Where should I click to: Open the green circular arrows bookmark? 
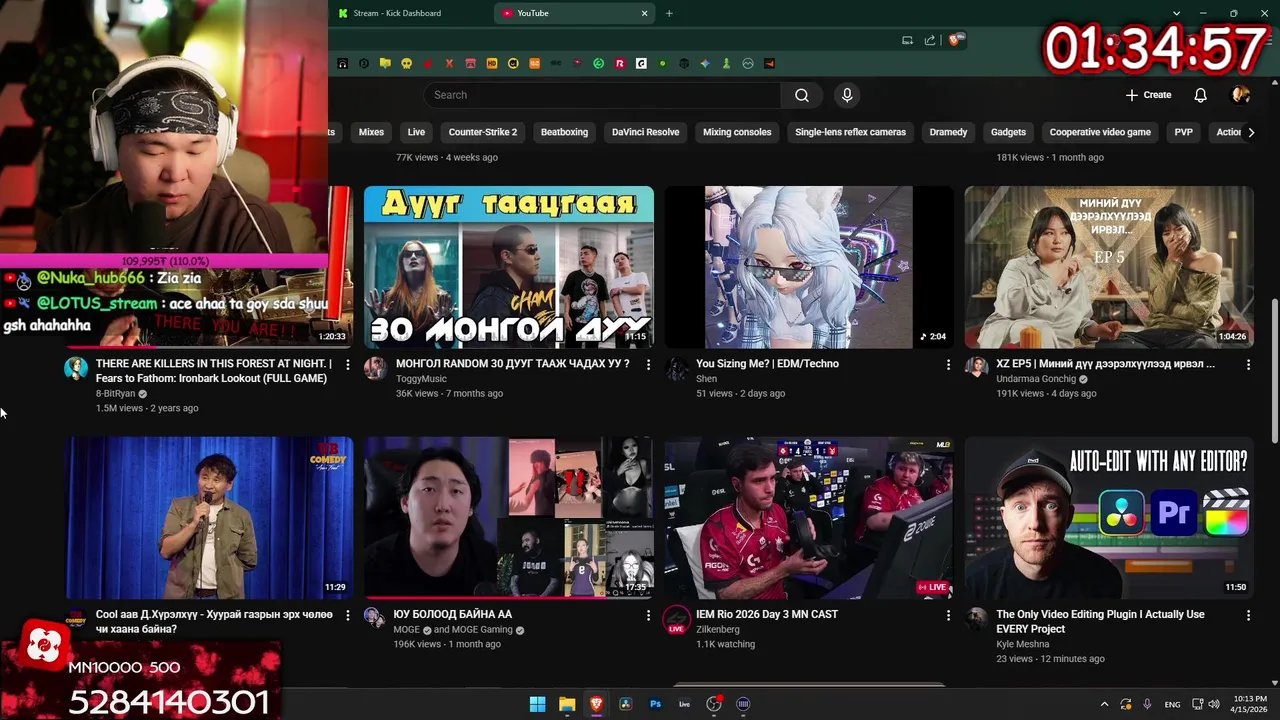(x=599, y=63)
